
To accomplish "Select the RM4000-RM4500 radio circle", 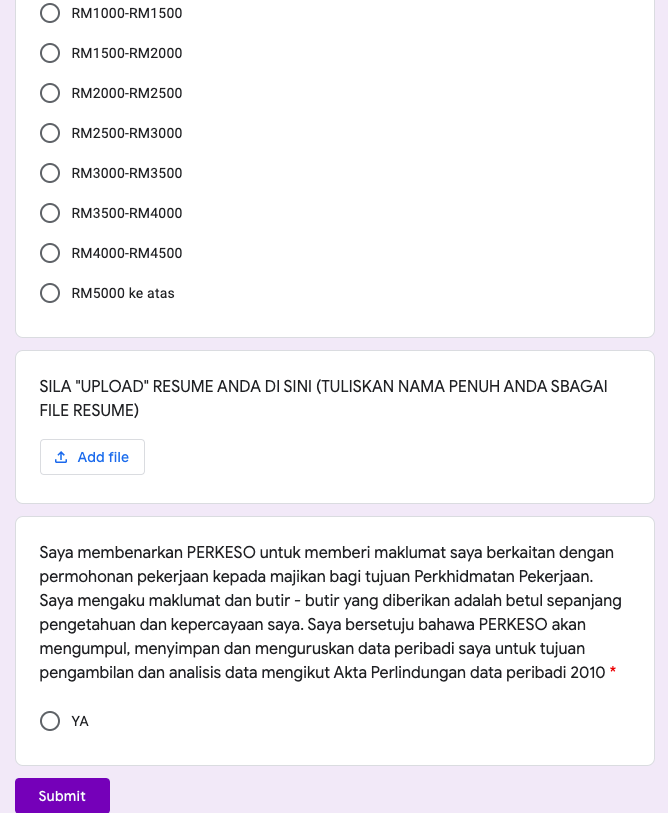I will [x=50, y=253].
